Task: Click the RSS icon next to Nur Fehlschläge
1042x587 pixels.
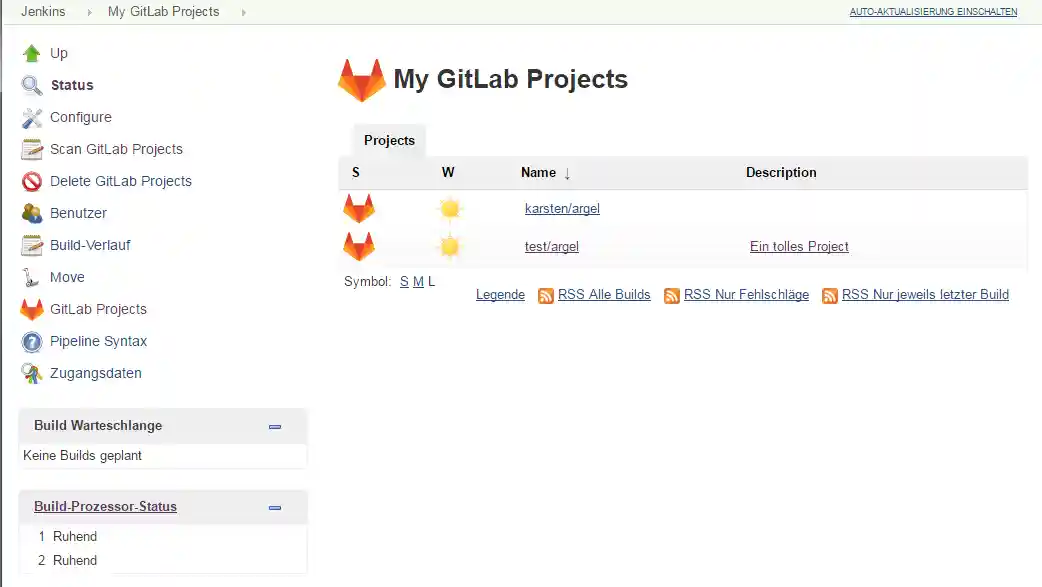Action: [672, 296]
